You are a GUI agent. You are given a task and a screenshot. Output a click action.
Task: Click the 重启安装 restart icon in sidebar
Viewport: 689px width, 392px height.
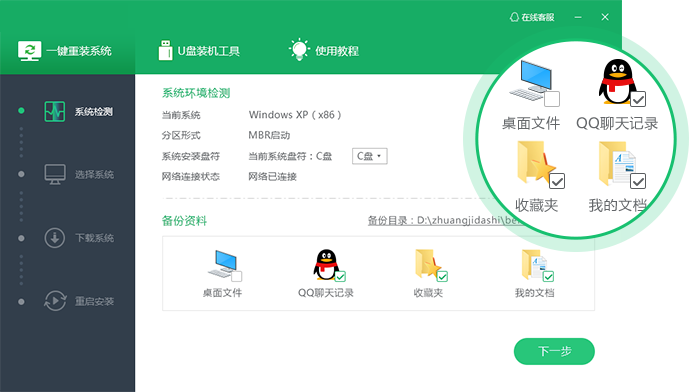[x=55, y=301]
